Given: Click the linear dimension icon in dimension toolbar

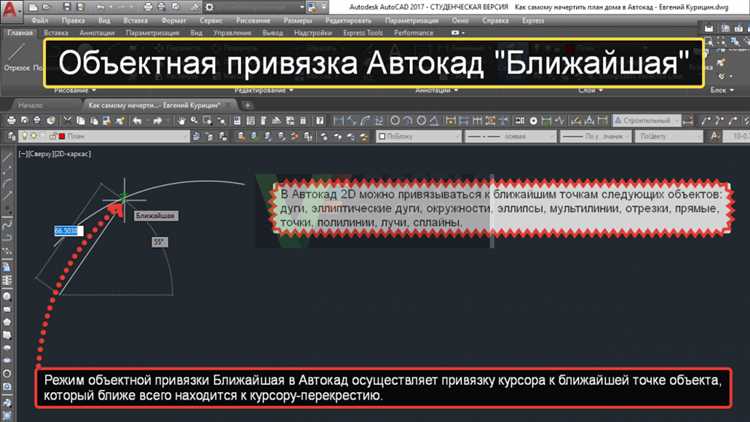Looking at the screenshot, I should coord(339,121).
